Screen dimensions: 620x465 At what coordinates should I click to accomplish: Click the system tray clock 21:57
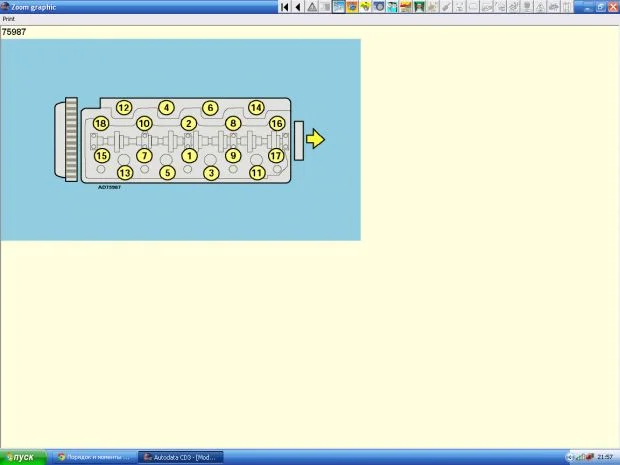click(x=605, y=457)
